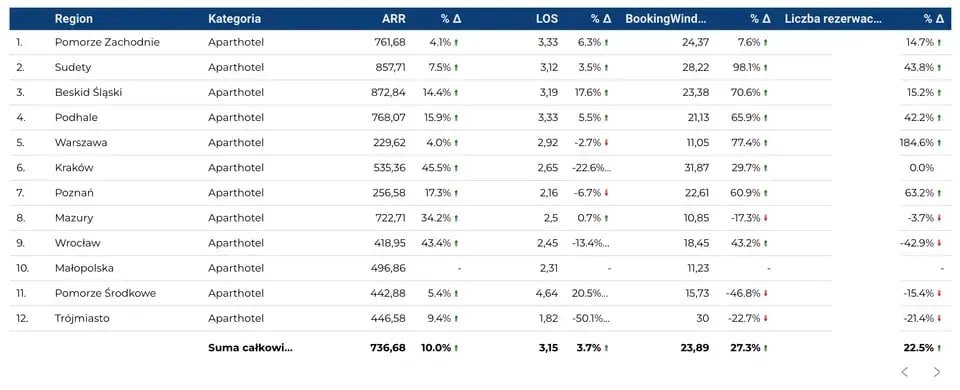Click the green arrow beside Sudety's BookingWindow 98.1%

coord(765,67)
